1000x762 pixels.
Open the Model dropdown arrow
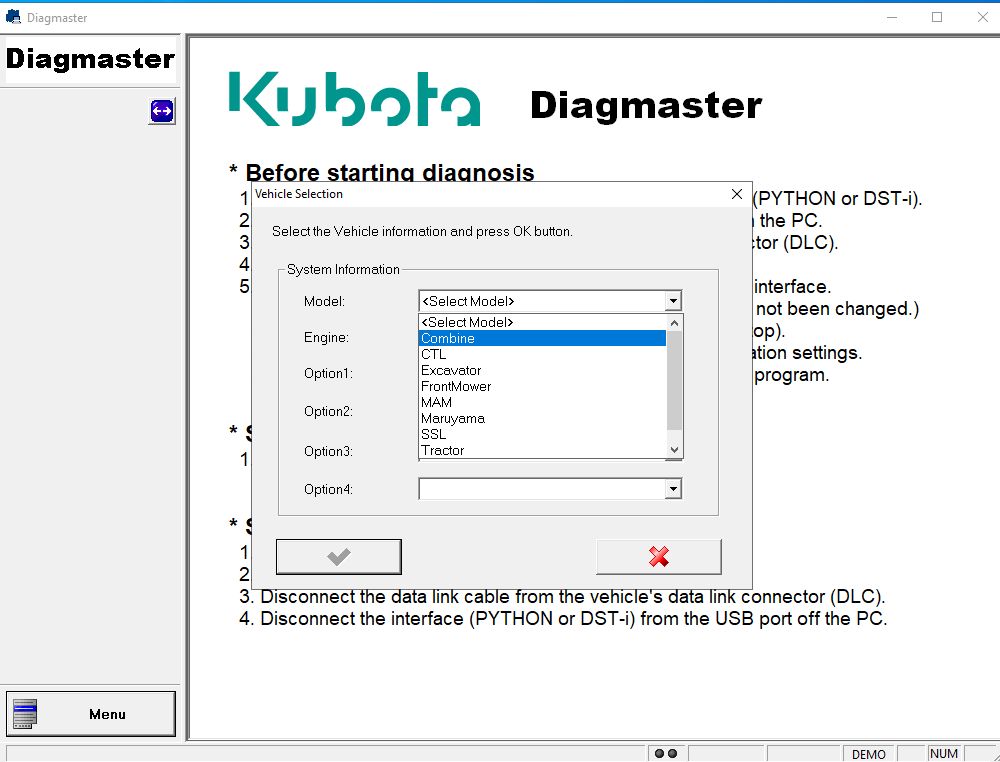(673, 301)
